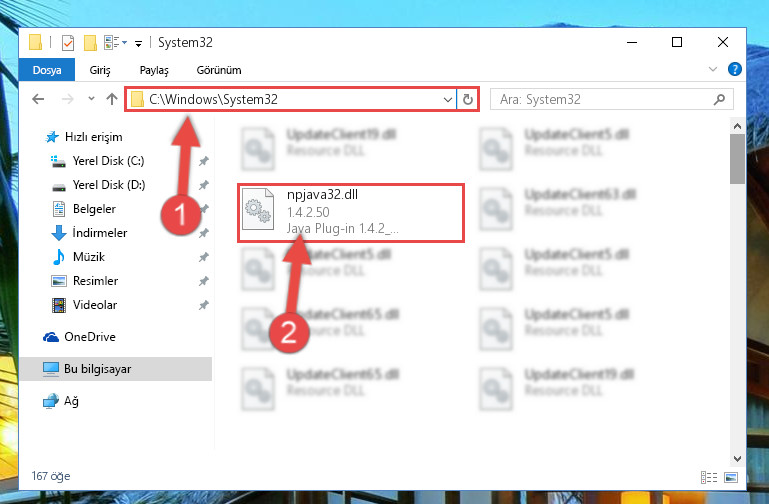Screen dimensions: 769x504
Task: Click the new folder icon in quick access toolbar
Action: tap(90, 43)
